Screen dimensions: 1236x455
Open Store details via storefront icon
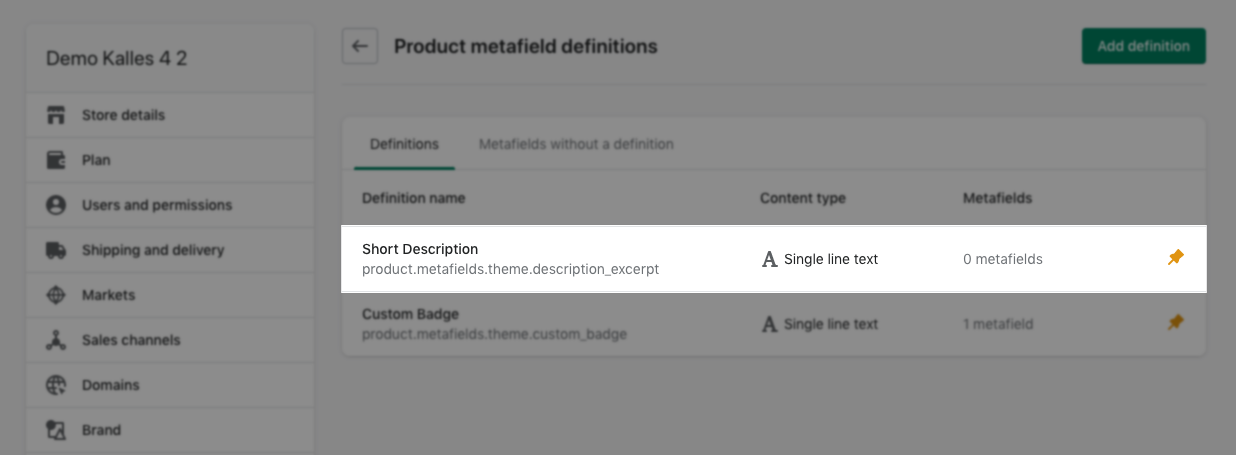tap(56, 115)
